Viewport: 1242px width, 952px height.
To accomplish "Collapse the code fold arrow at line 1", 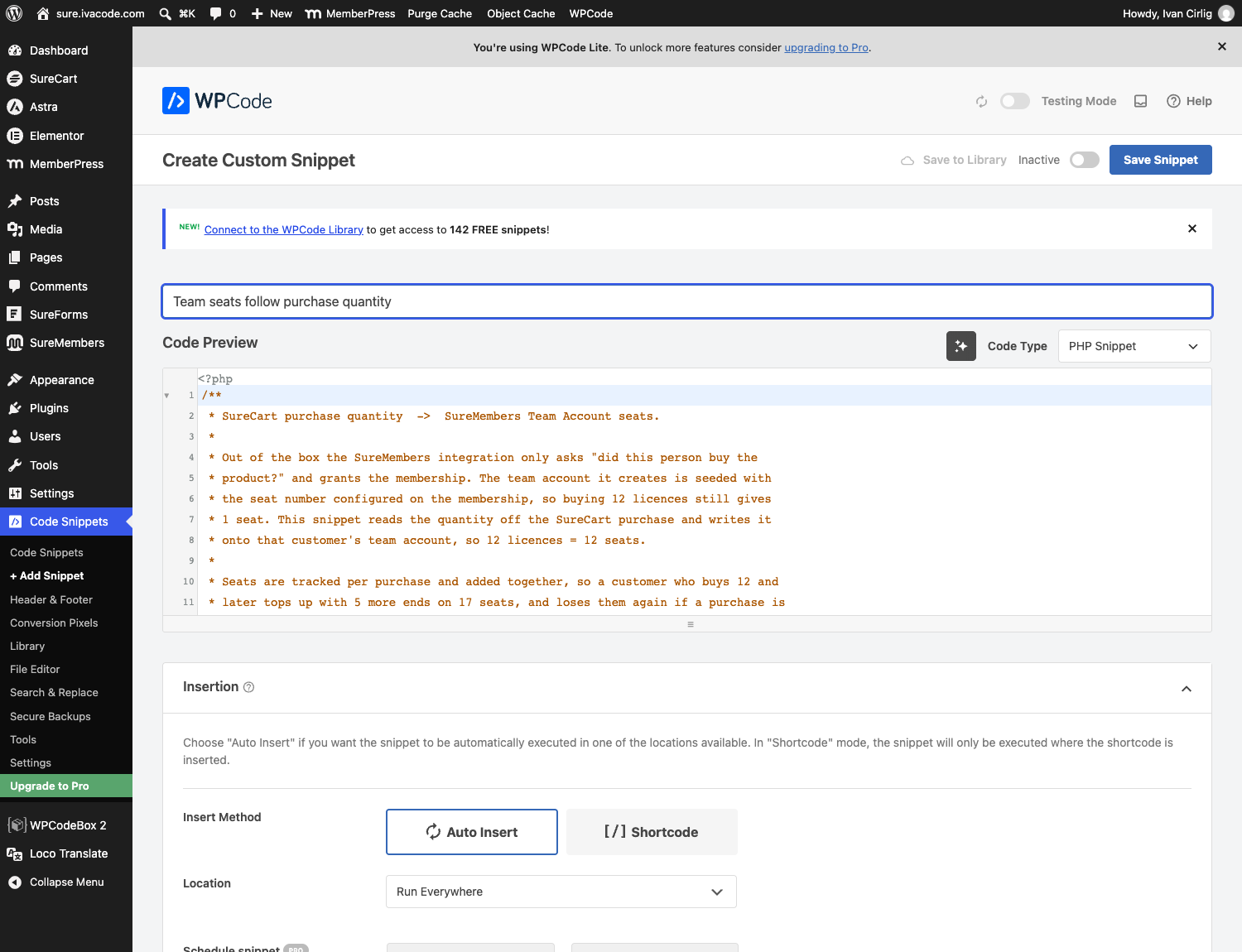I will click(166, 396).
